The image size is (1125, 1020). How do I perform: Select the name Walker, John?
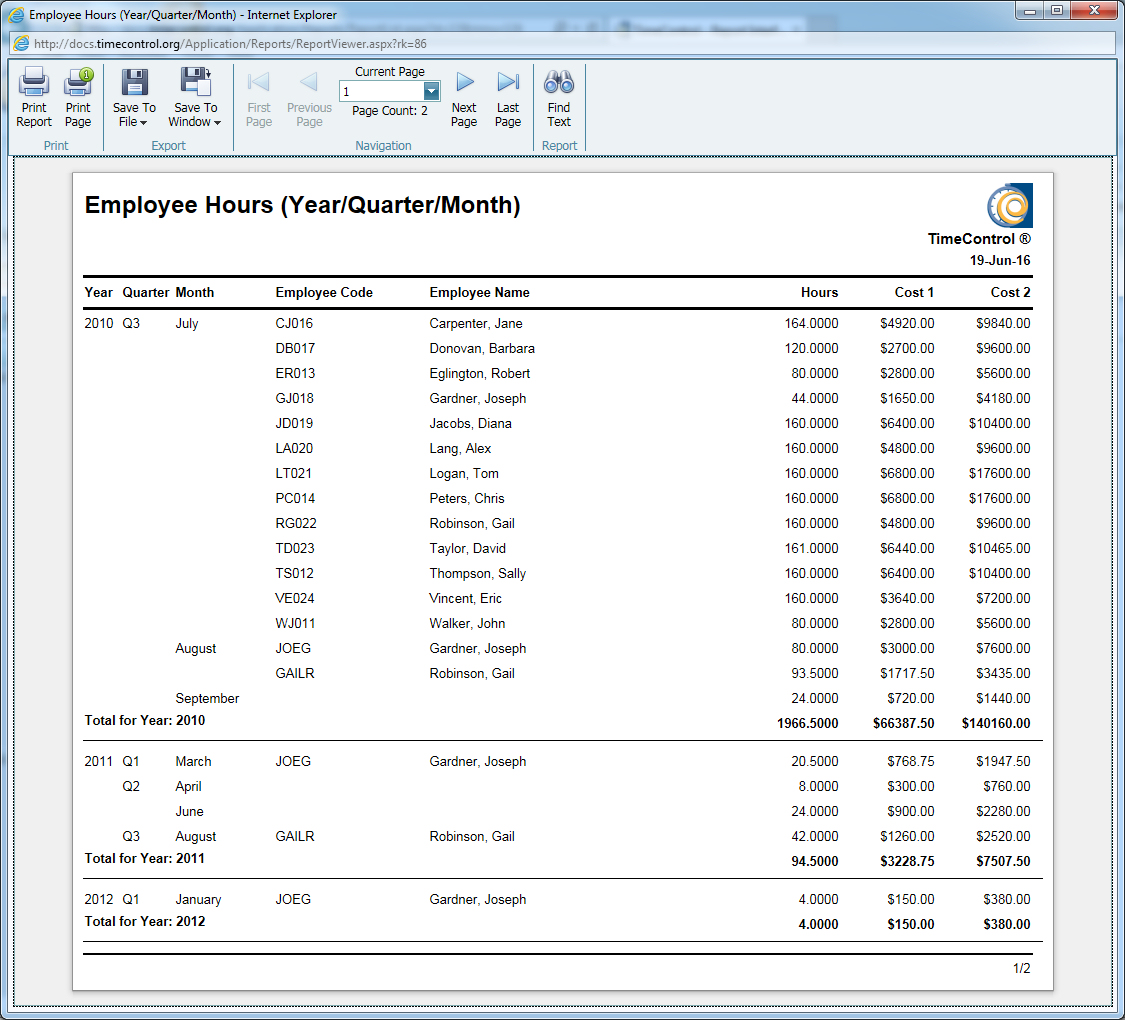point(467,623)
